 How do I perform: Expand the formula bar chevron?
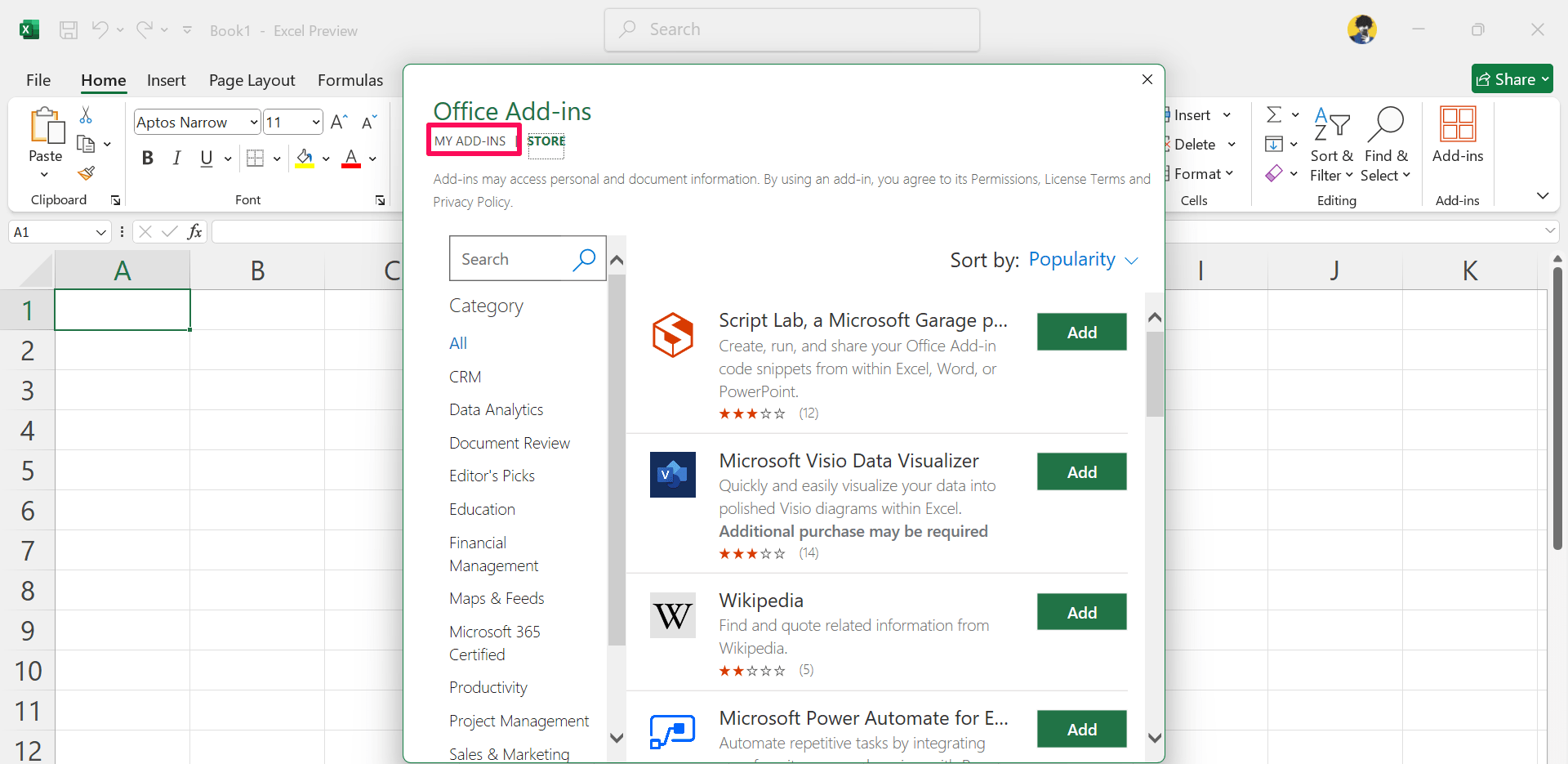[1550, 231]
